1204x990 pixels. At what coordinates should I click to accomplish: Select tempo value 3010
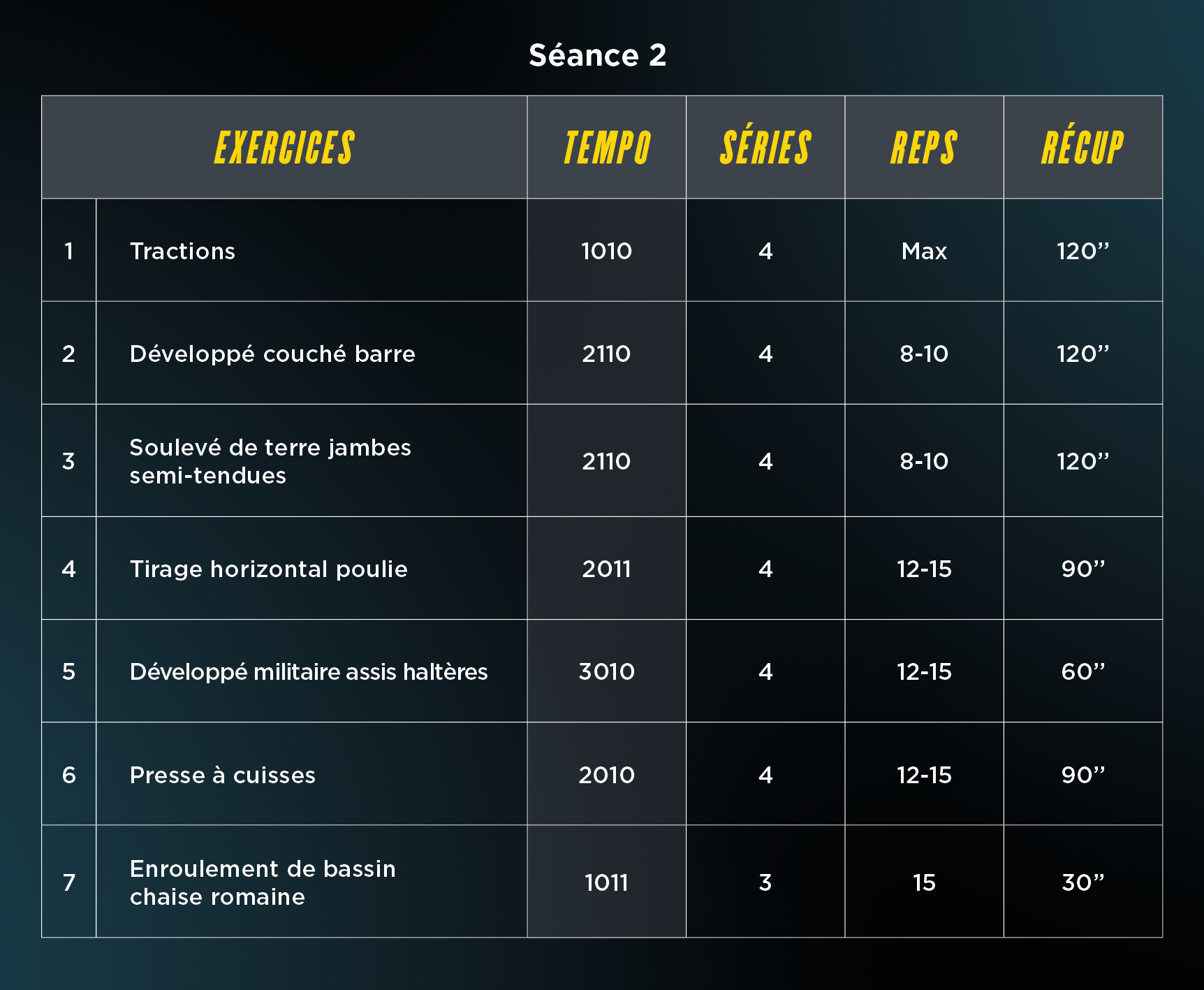click(607, 671)
